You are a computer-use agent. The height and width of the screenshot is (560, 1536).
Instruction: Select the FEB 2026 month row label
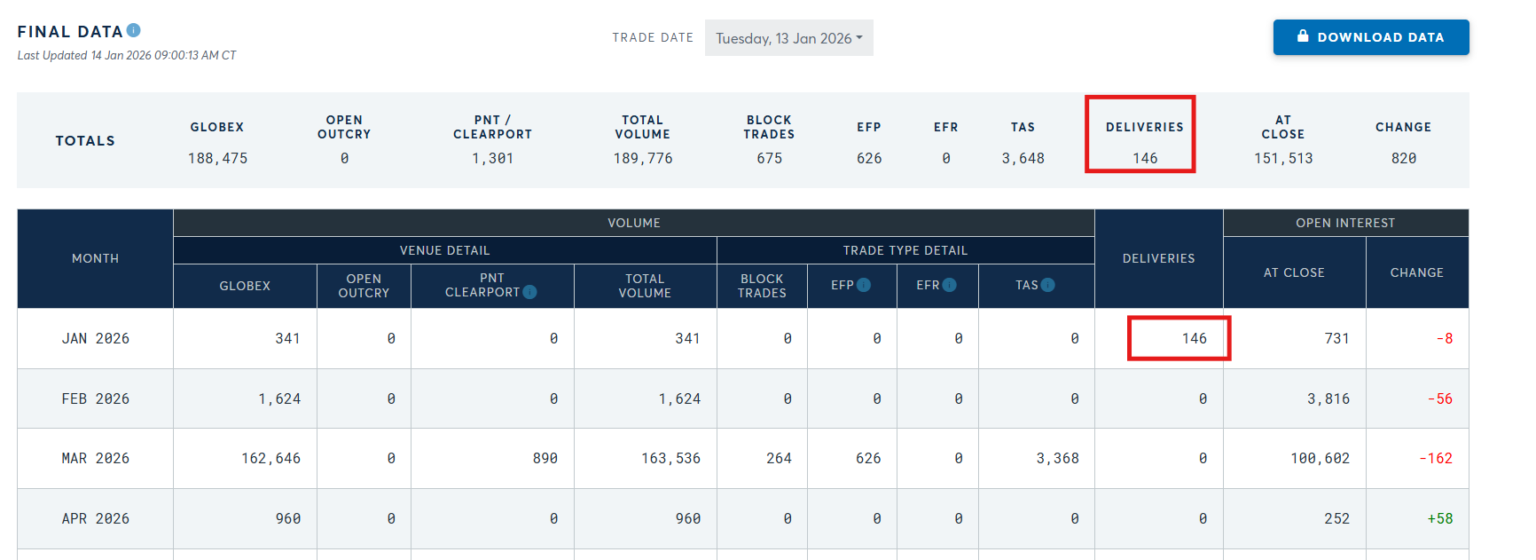tap(95, 398)
